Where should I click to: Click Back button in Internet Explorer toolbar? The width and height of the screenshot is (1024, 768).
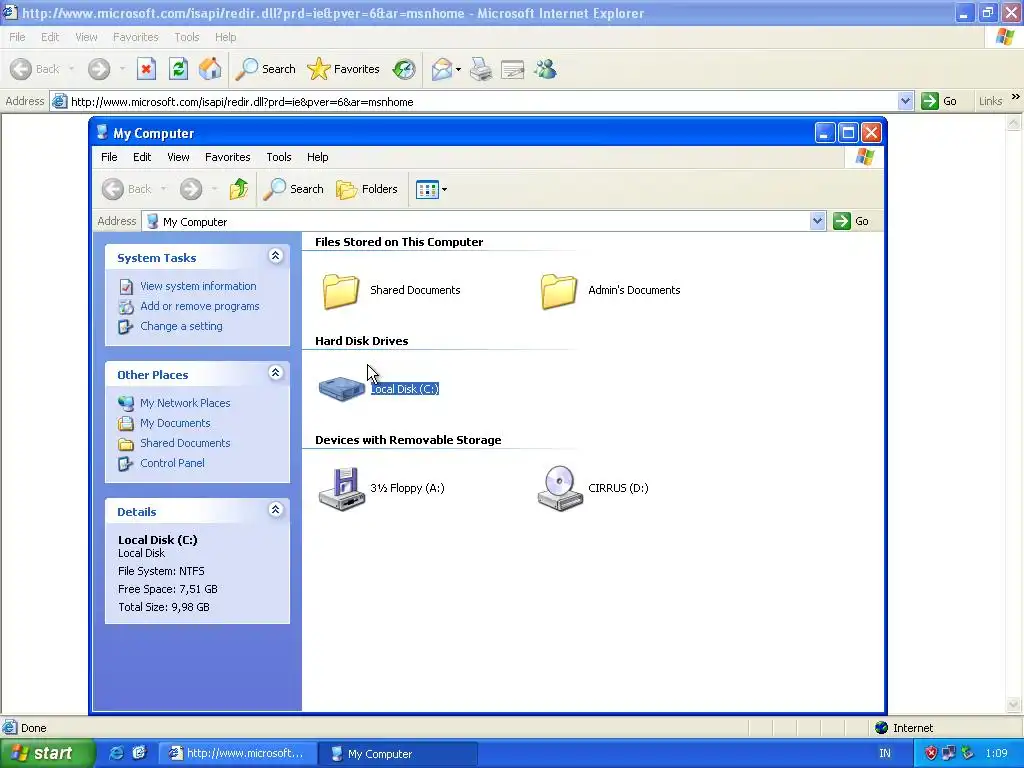pyautogui.click(x=35, y=69)
